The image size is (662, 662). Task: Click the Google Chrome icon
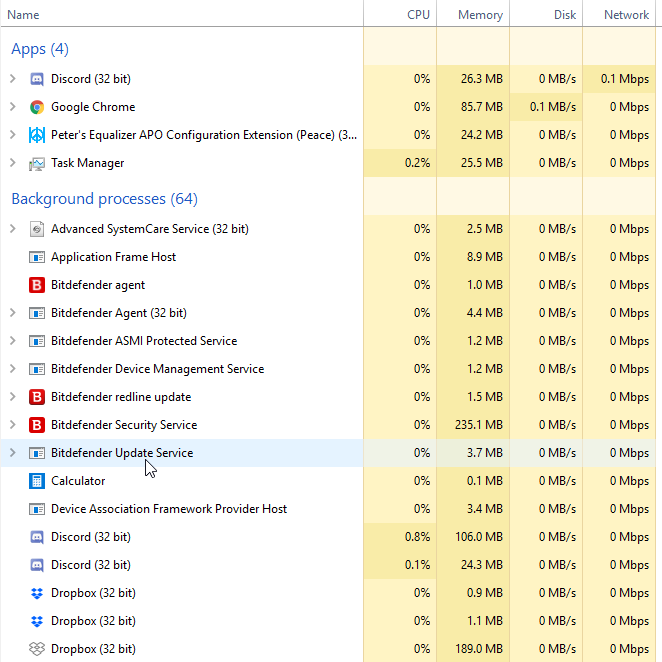point(37,107)
